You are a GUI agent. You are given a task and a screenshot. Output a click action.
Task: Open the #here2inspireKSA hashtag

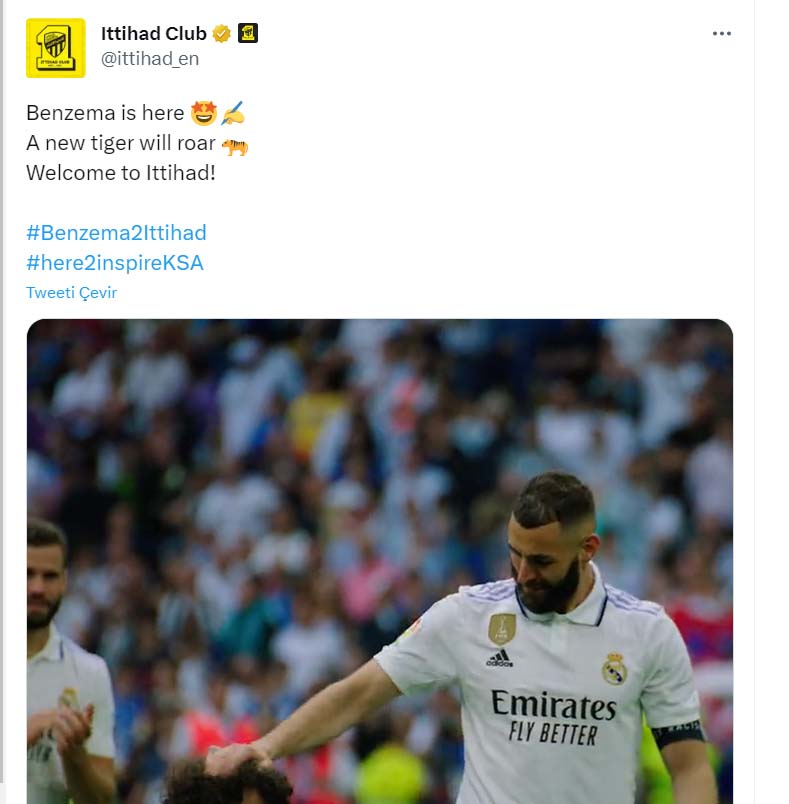pos(115,263)
